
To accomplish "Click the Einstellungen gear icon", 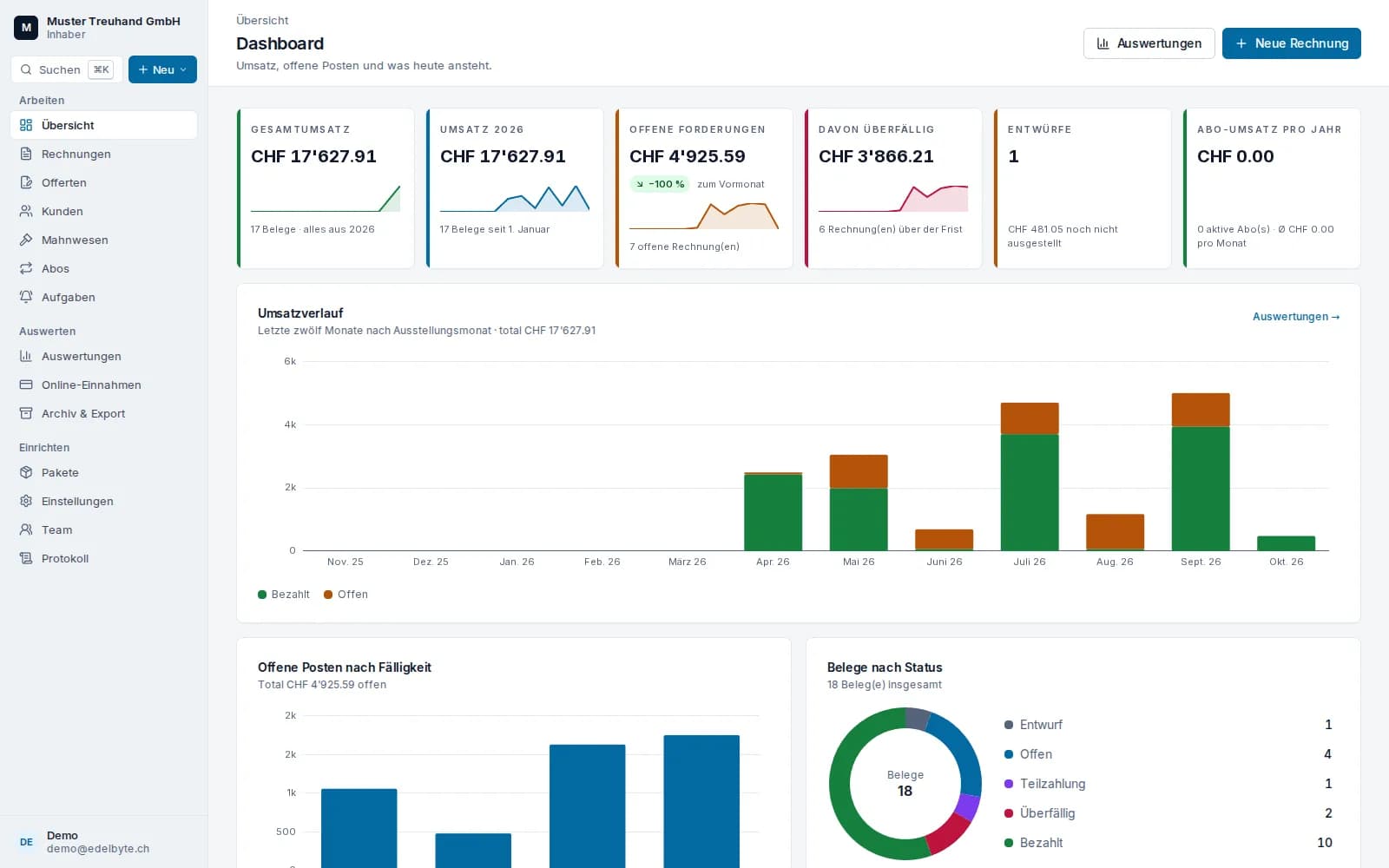I will coord(26,501).
